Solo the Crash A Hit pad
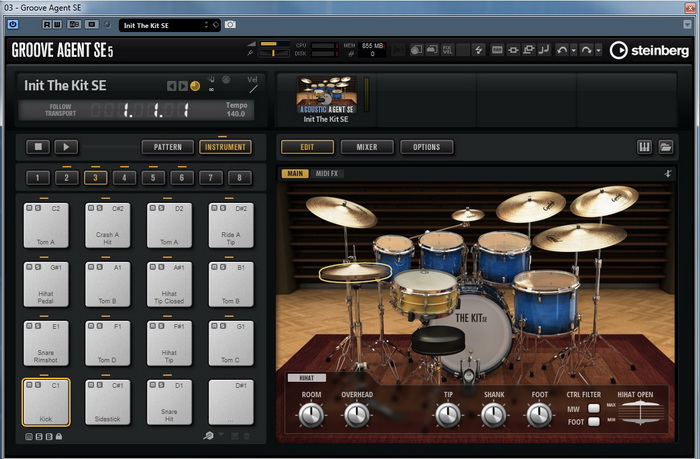This screenshot has height=459, width=700. pos(100,208)
